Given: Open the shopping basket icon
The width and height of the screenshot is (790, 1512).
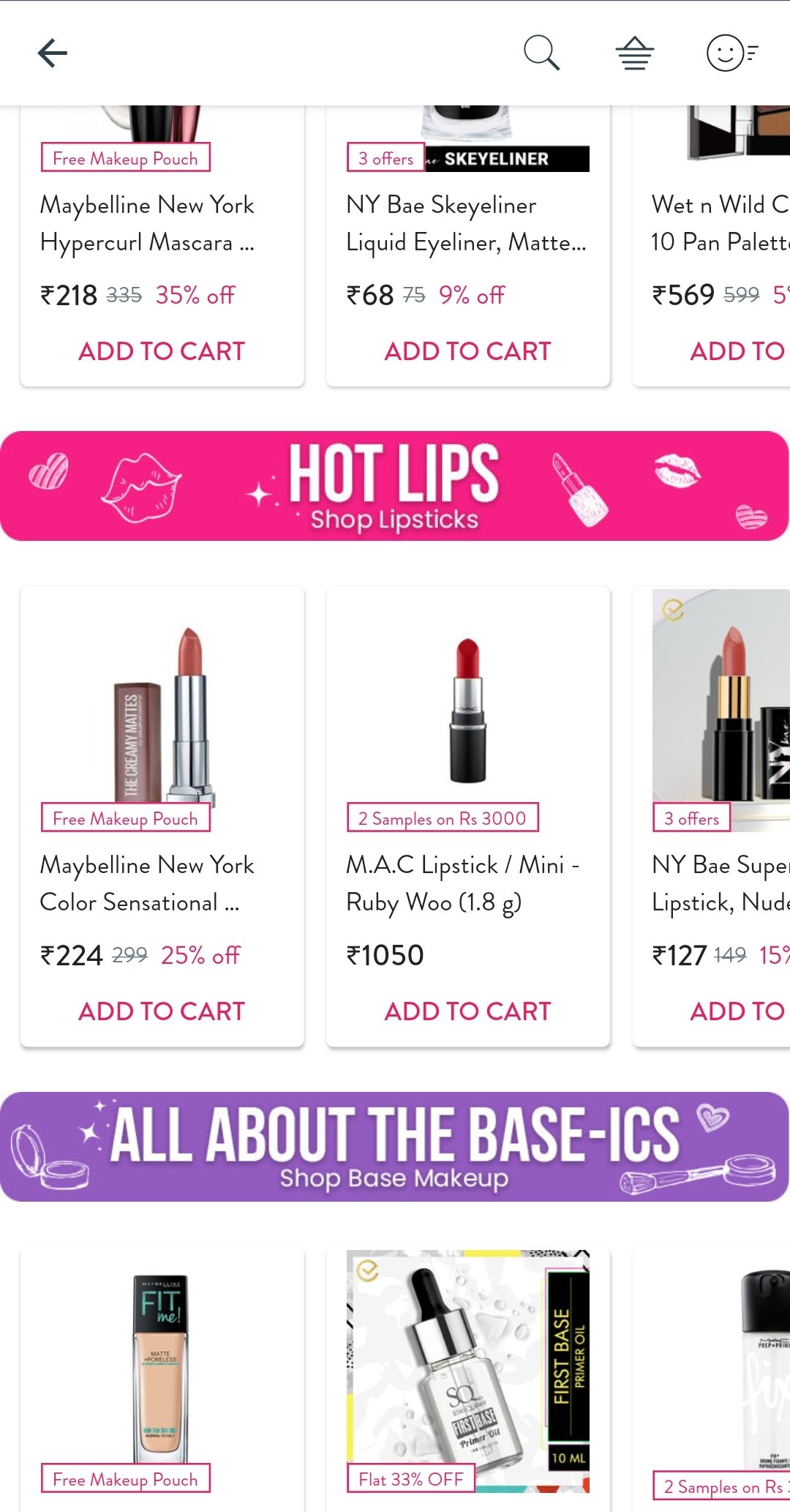Looking at the screenshot, I should pos(634,53).
